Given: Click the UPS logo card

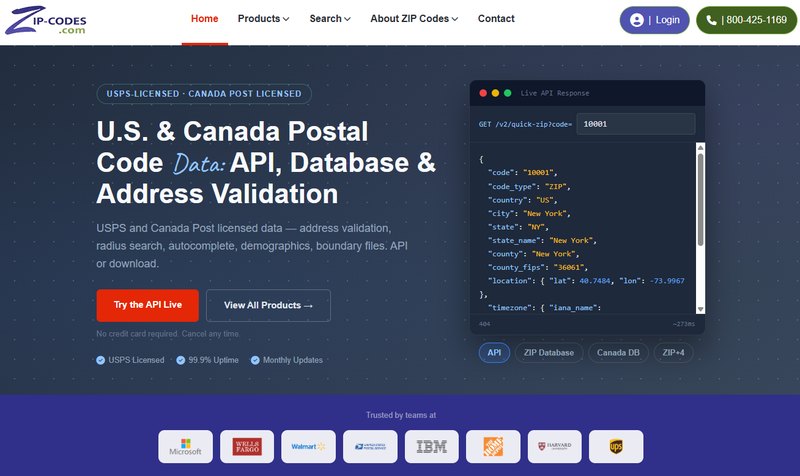Looking at the screenshot, I should coord(616,446).
